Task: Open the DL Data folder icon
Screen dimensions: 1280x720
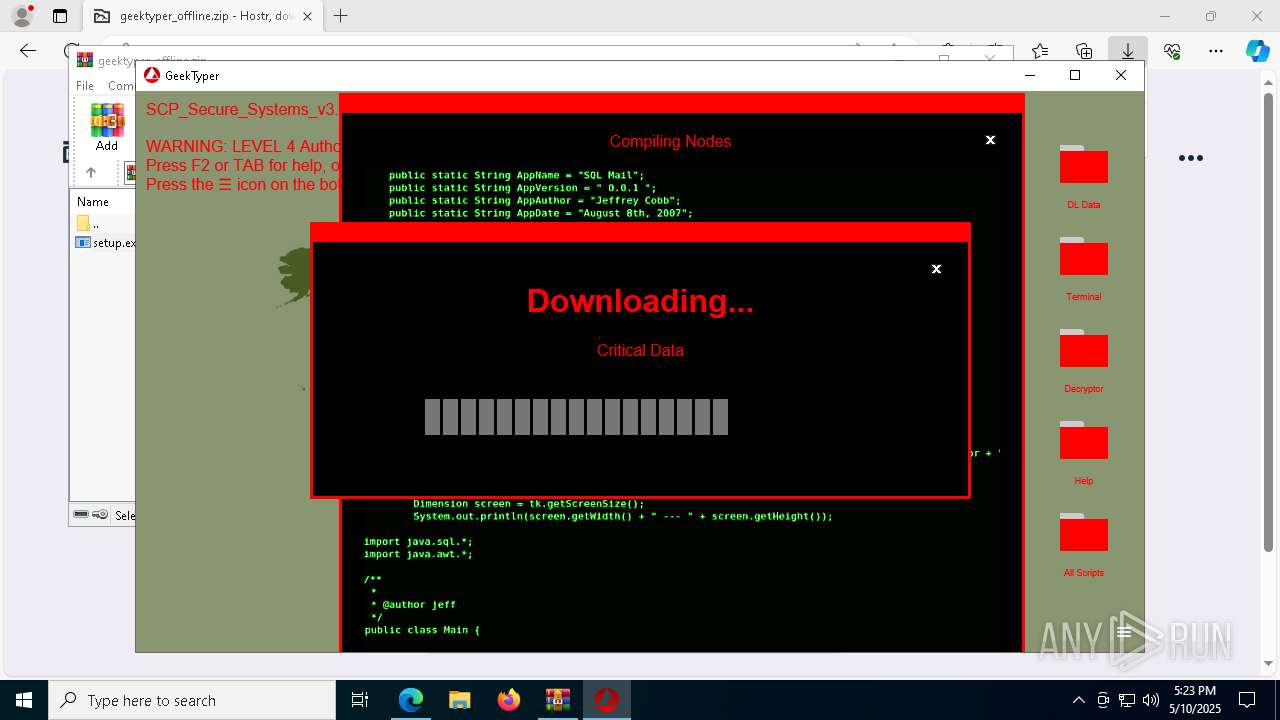Action: [x=1083, y=165]
